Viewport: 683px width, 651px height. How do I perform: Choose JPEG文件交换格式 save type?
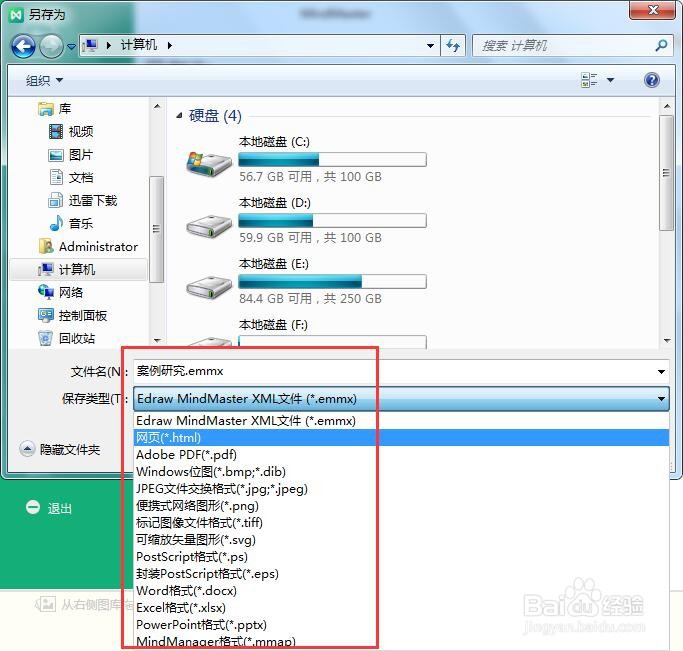pyautogui.click(x=401, y=489)
